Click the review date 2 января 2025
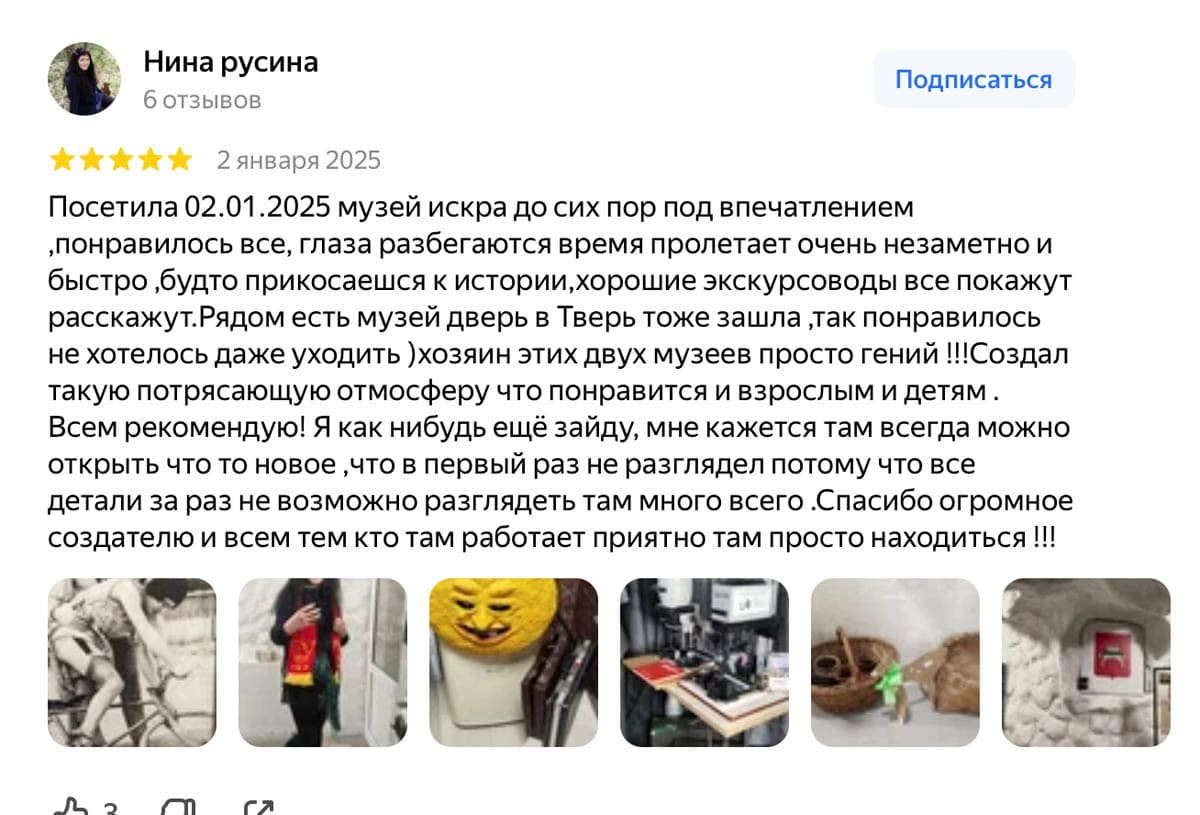Screen dimensions: 1200x815 click(x=299, y=160)
